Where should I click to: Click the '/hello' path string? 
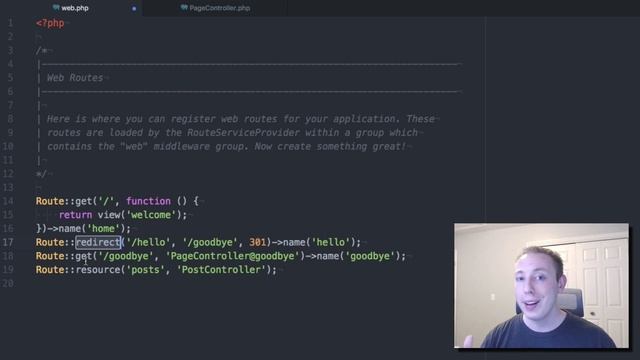click(147, 242)
